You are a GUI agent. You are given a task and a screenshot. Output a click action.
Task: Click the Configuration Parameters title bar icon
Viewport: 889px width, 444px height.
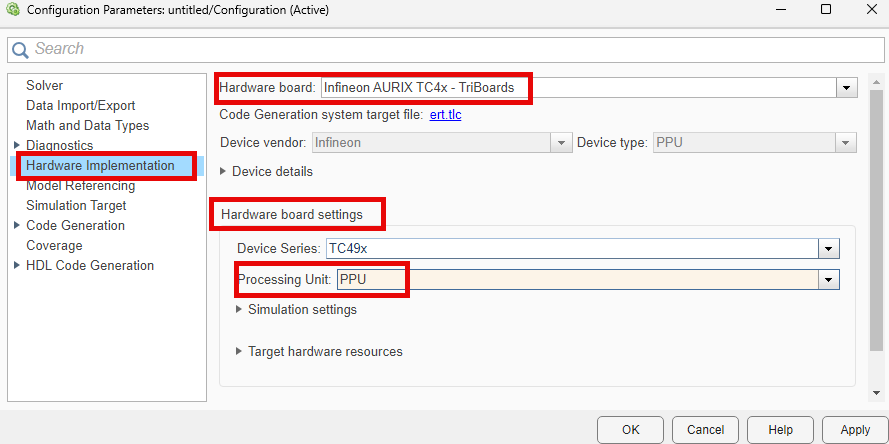(12, 10)
